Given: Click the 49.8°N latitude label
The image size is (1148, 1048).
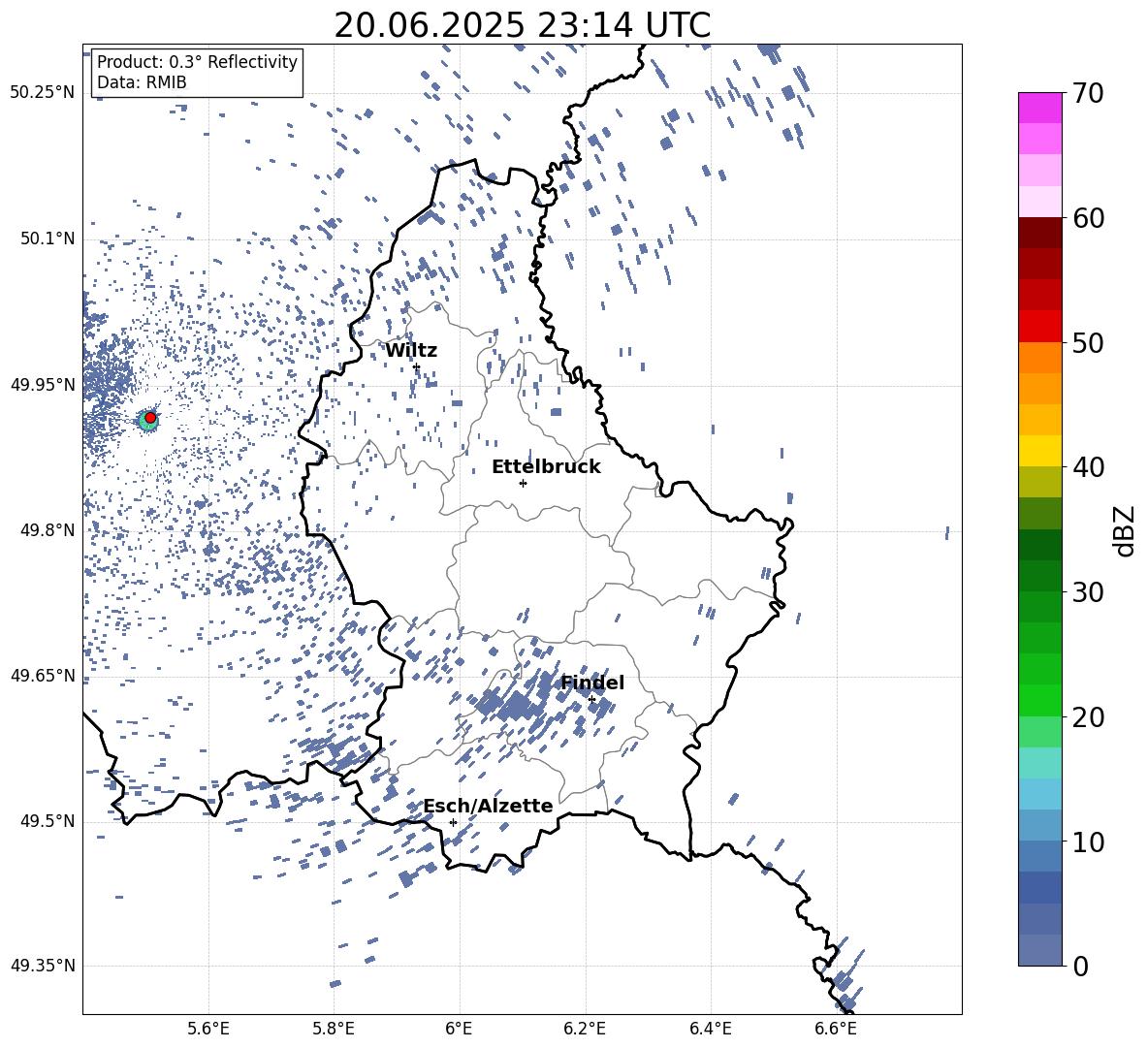Looking at the screenshot, I should coord(47,530).
